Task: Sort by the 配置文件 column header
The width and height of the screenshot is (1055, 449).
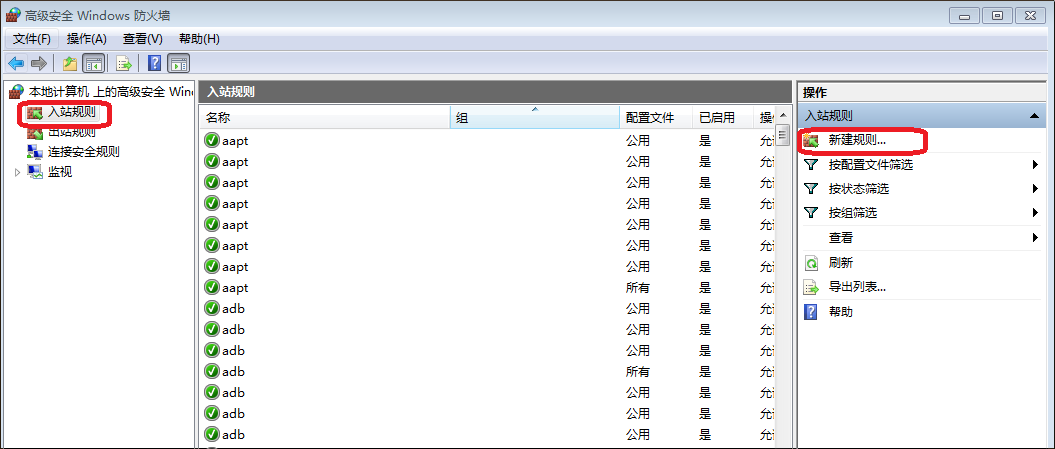Action: (x=655, y=118)
